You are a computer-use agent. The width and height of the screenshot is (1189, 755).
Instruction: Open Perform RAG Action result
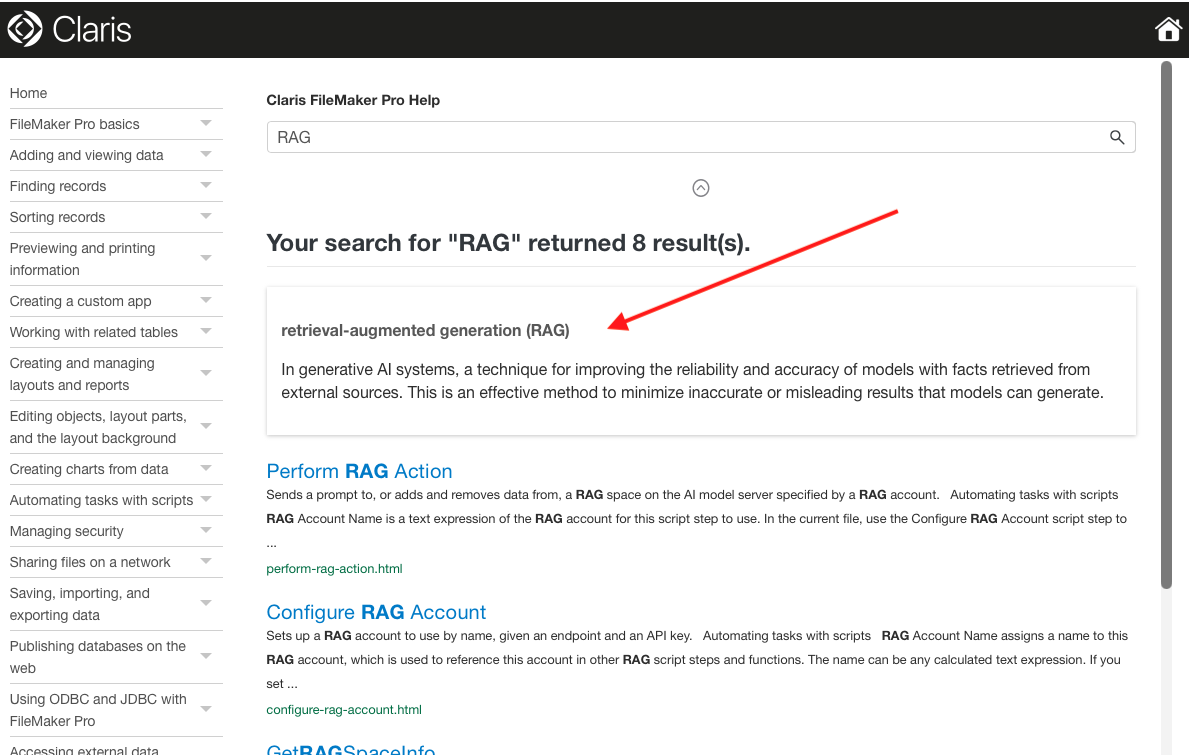point(359,471)
